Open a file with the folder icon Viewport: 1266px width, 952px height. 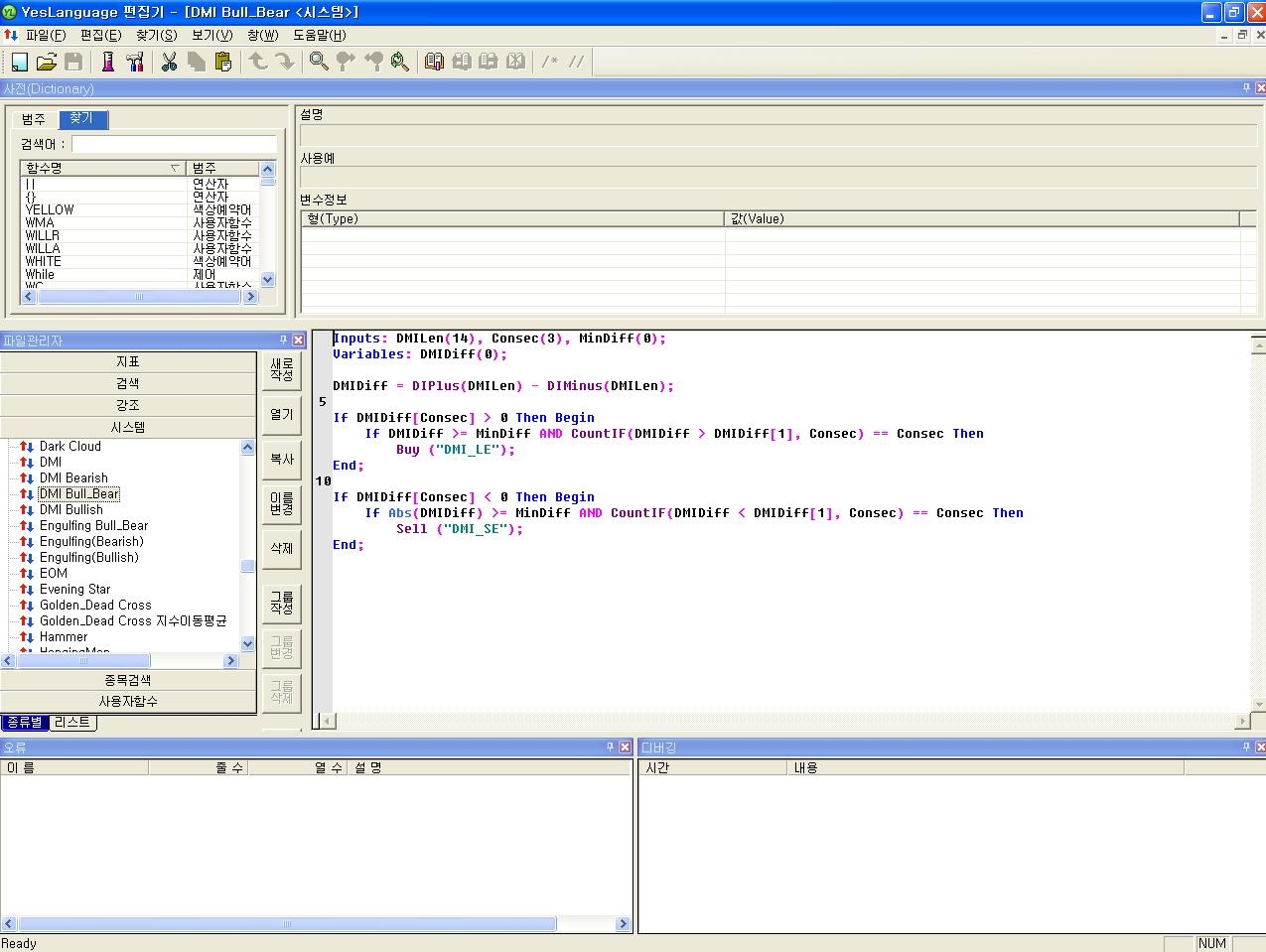pos(46,62)
